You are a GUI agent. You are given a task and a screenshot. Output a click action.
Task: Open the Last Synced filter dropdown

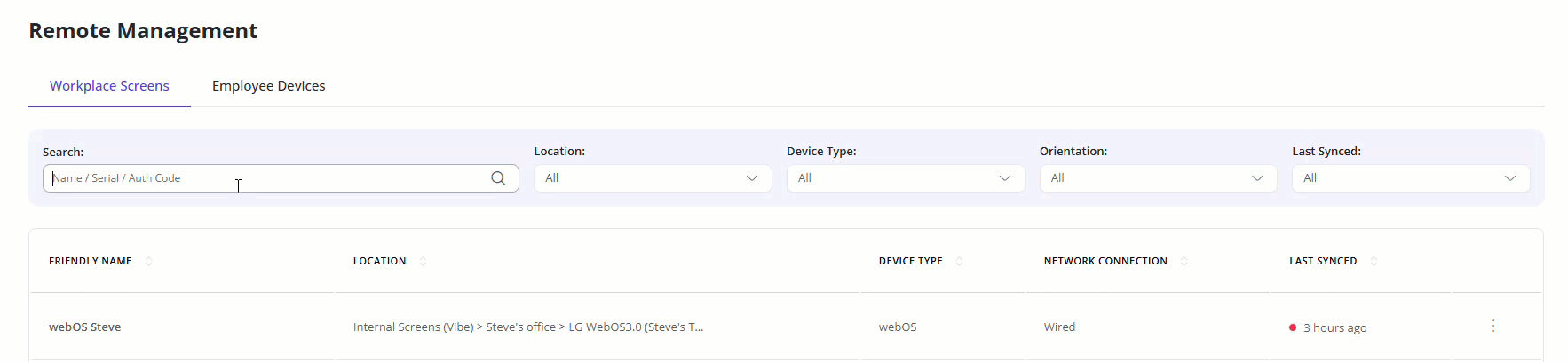coord(1411,178)
